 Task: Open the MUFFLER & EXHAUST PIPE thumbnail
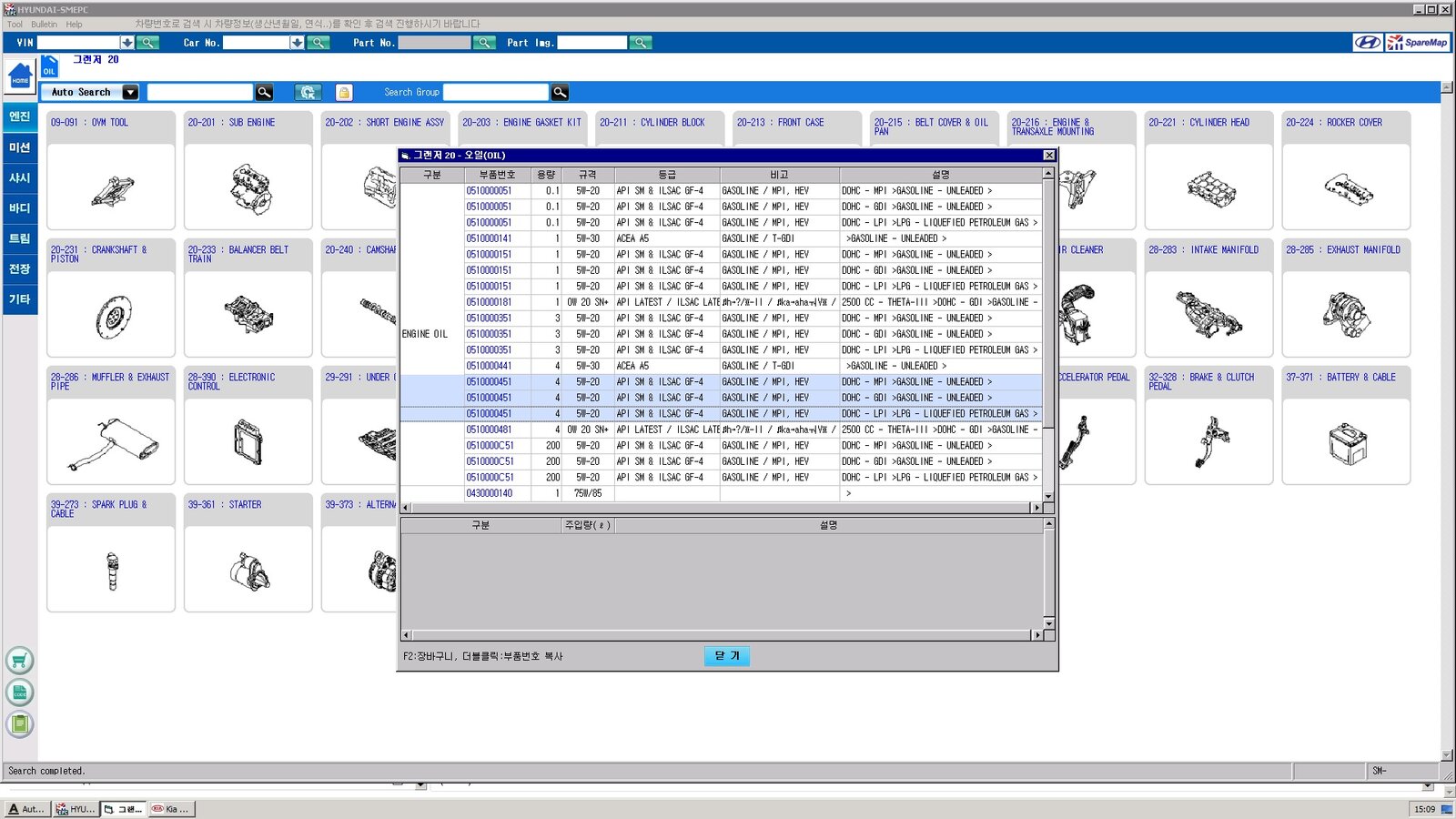click(x=111, y=441)
